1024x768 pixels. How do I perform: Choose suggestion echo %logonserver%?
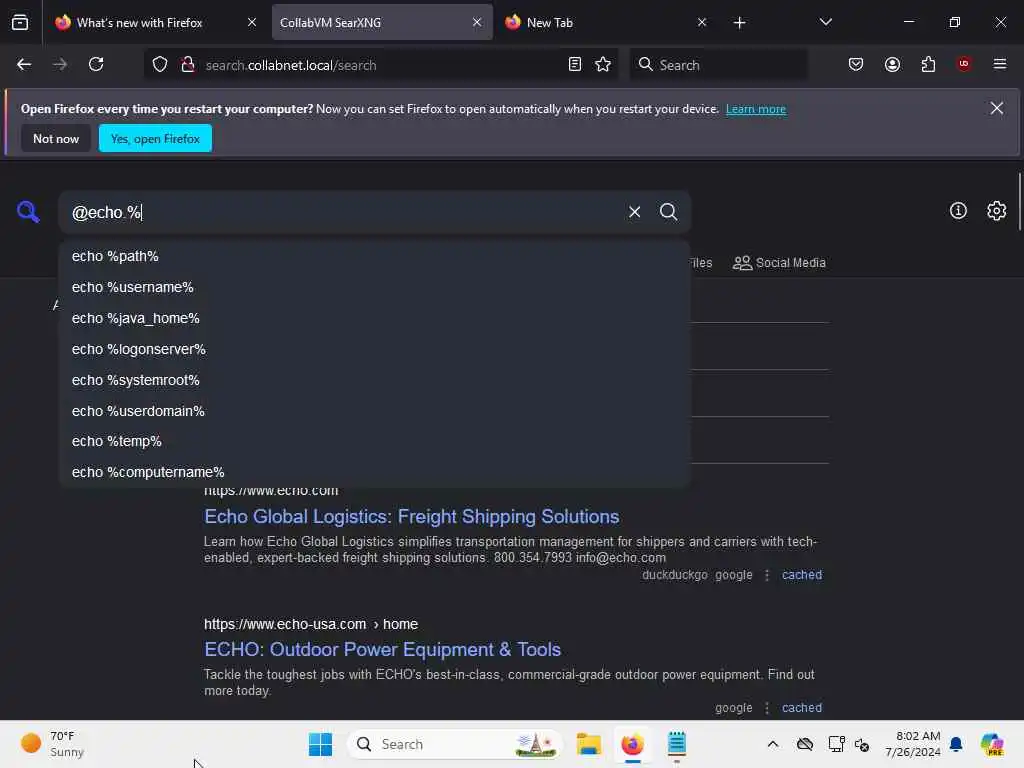point(375,349)
